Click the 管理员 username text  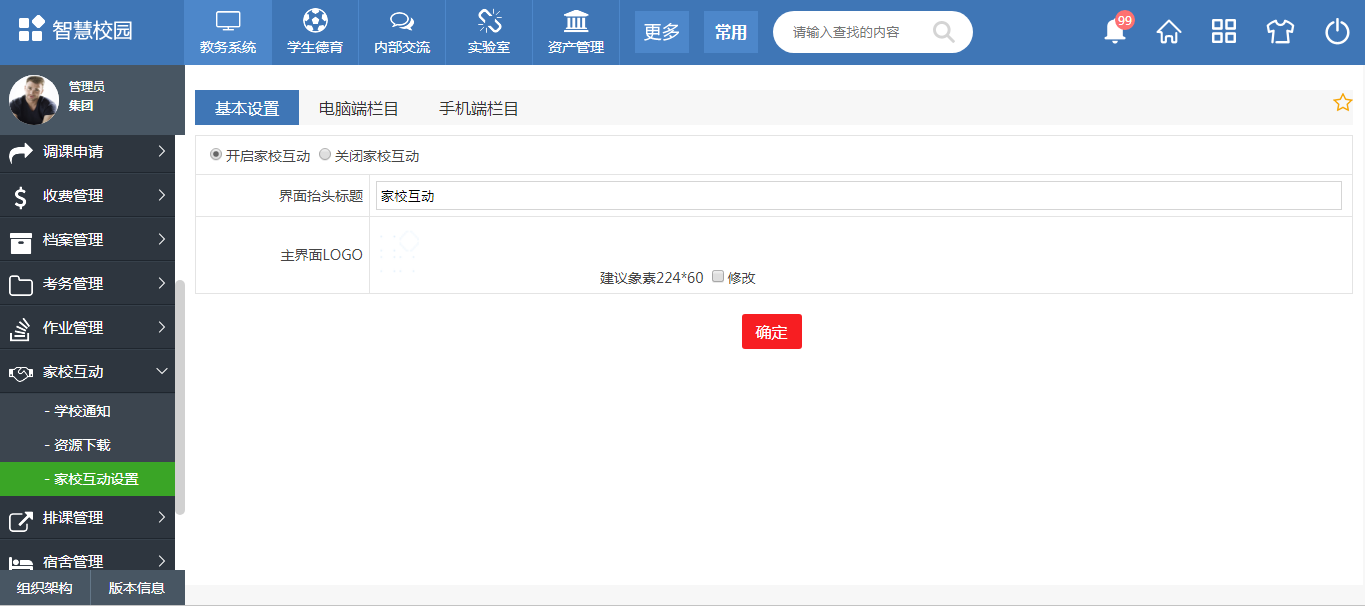coord(87,87)
